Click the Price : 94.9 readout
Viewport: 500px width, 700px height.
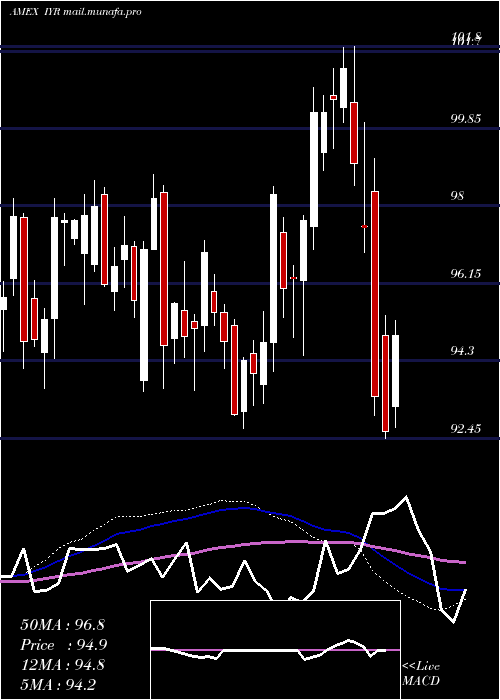click(x=64, y=645)
